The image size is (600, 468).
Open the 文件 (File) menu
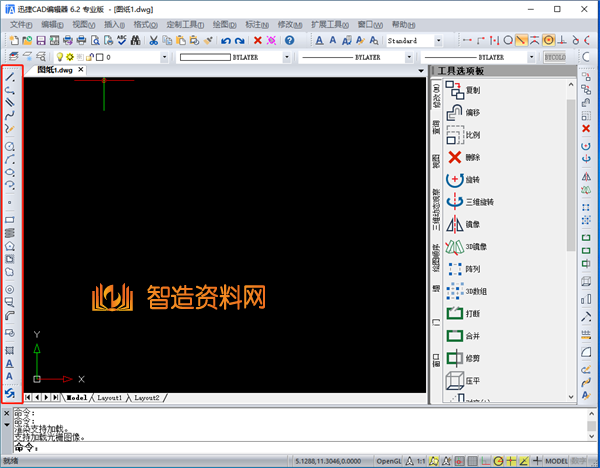(x=21, y=24)
